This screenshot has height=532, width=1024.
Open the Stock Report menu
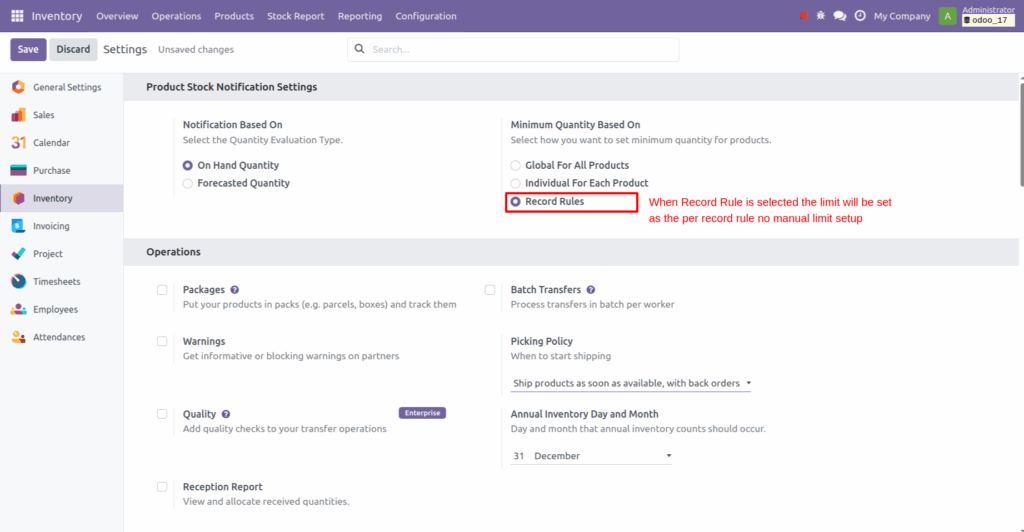coord(295,16)
